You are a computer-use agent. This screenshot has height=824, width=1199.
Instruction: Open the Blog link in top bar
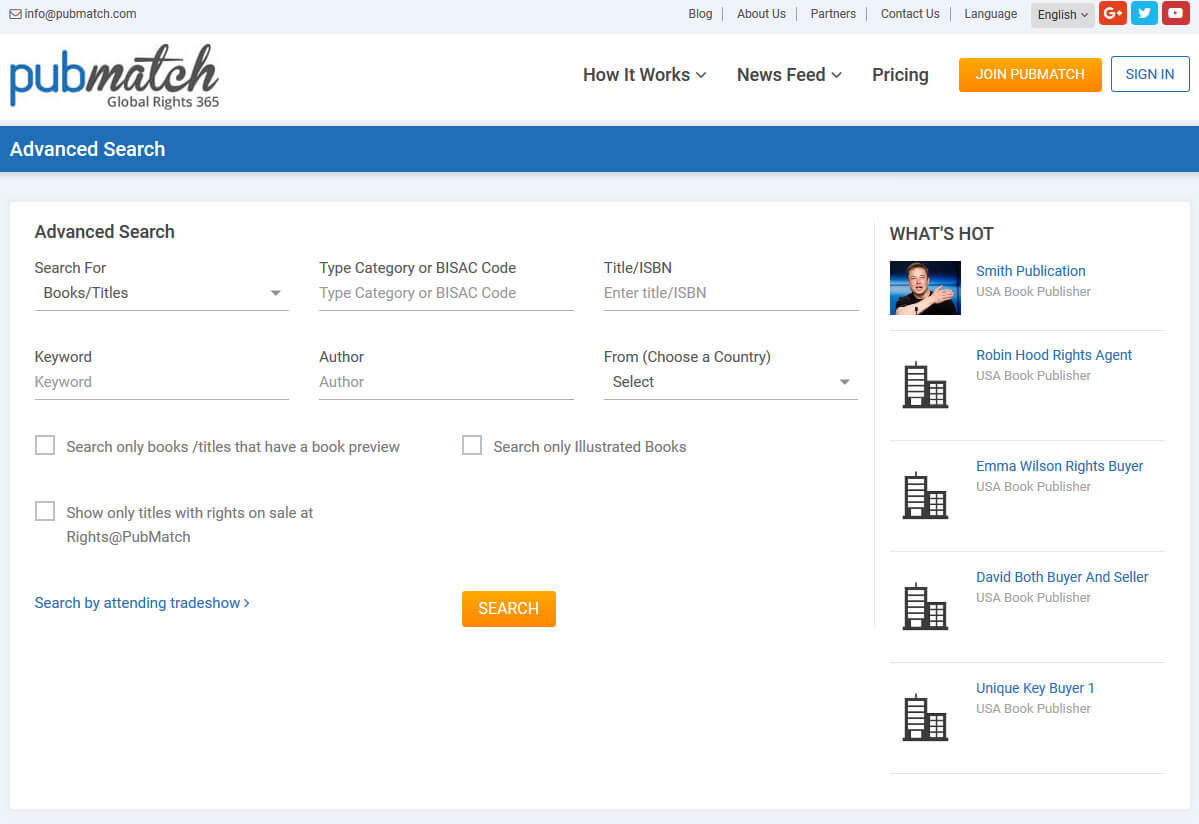pyautogui.click(x=700, y=14)
